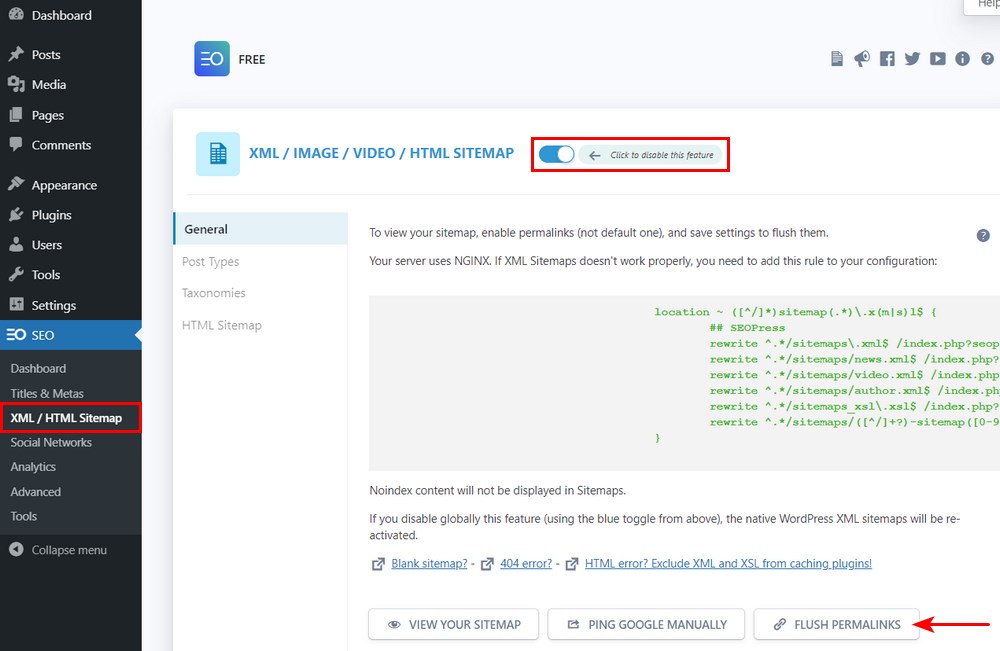Viewport: 1000px width, 651px height.
Task: Select the General tab
Action: (x=260, y=229)
